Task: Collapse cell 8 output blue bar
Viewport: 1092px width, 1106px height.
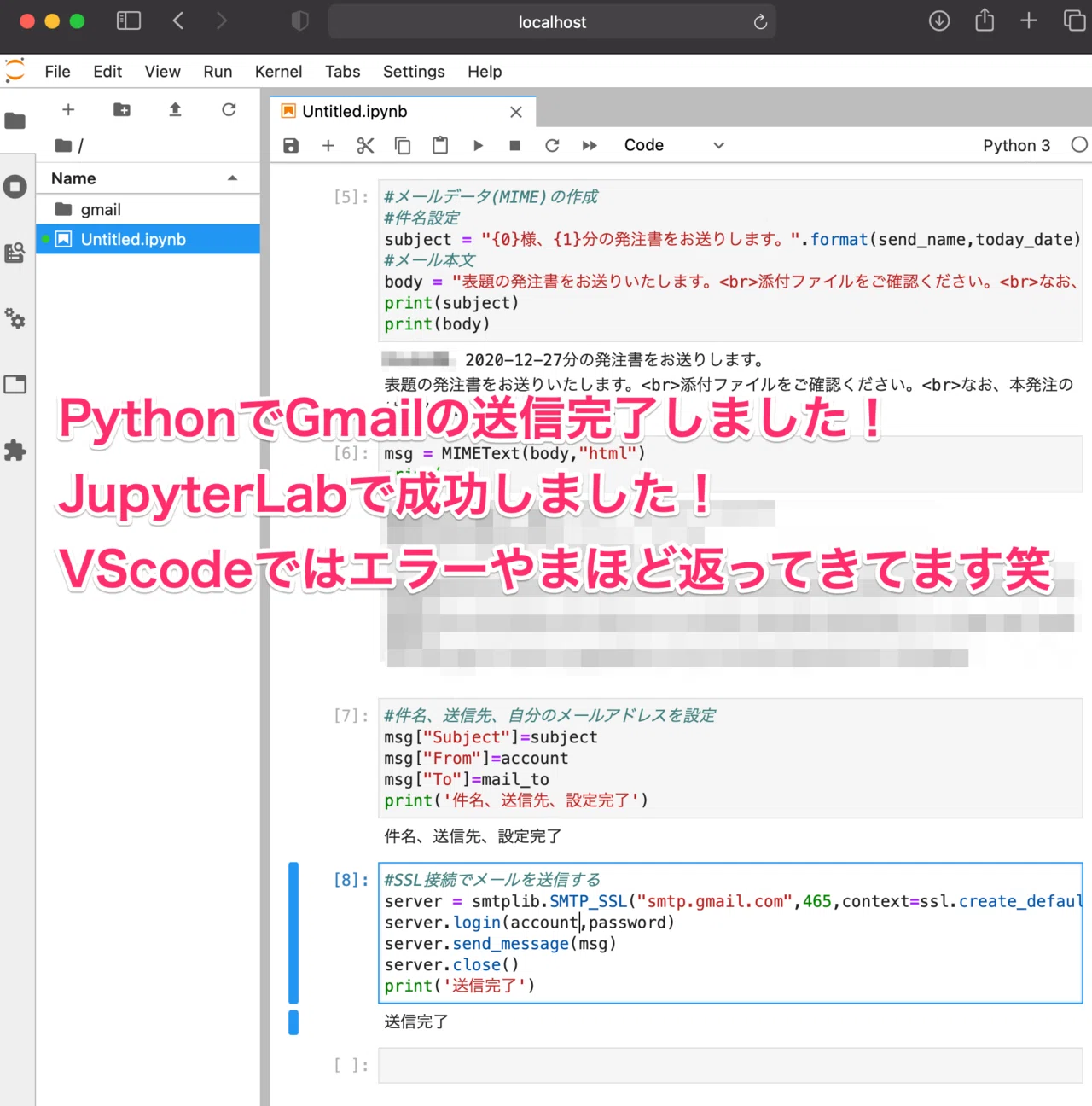Action: click(293, 1022)
